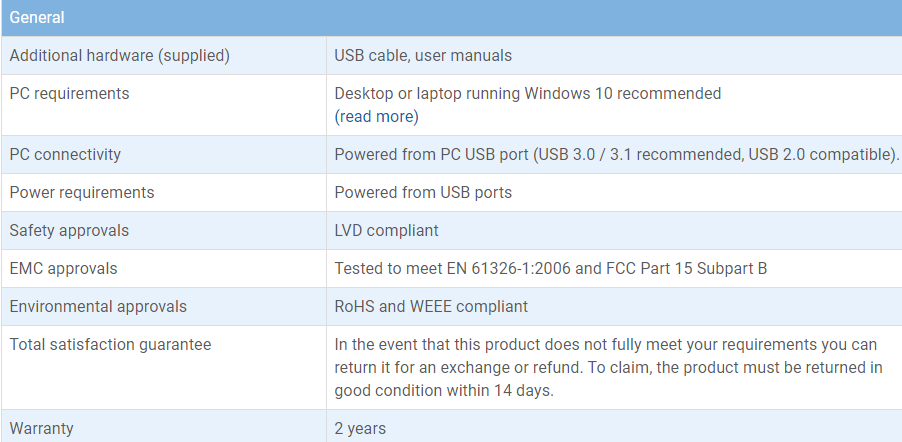The height and width of the screenshot is (442, 902).
Task: Select the Warranty row label
Action: coord(41,429)
